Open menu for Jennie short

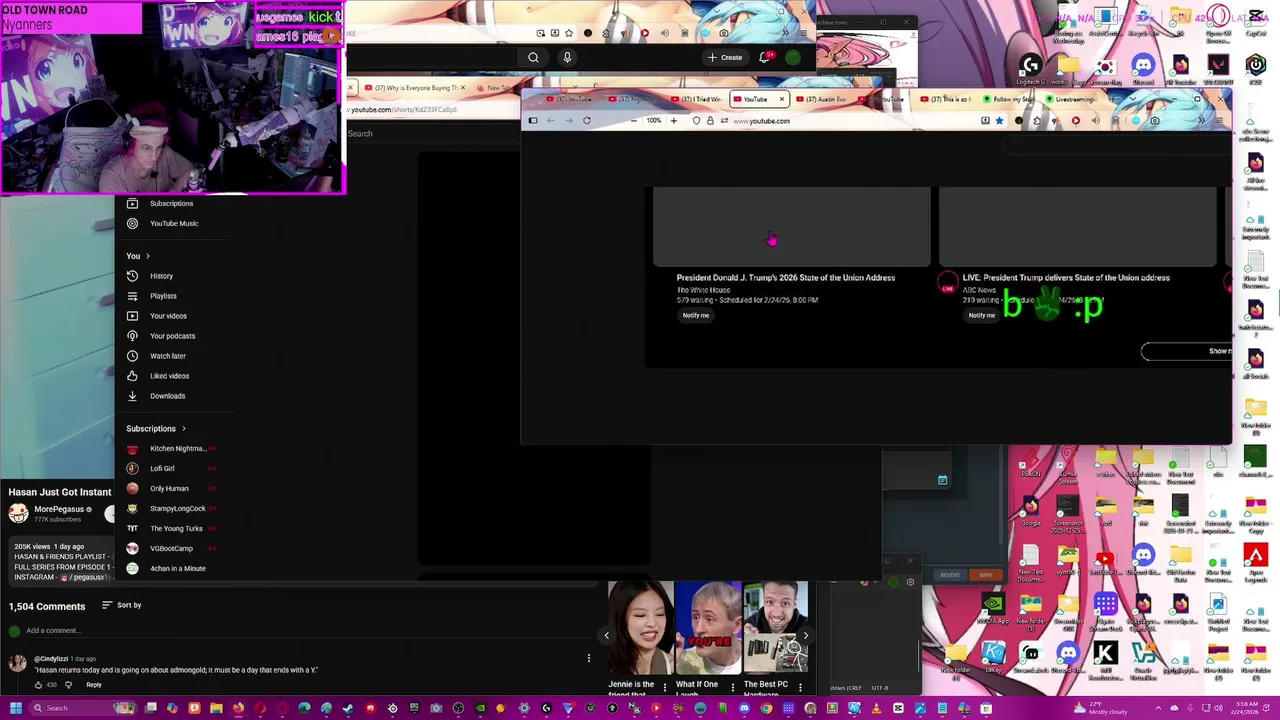[x=665, y=688]
